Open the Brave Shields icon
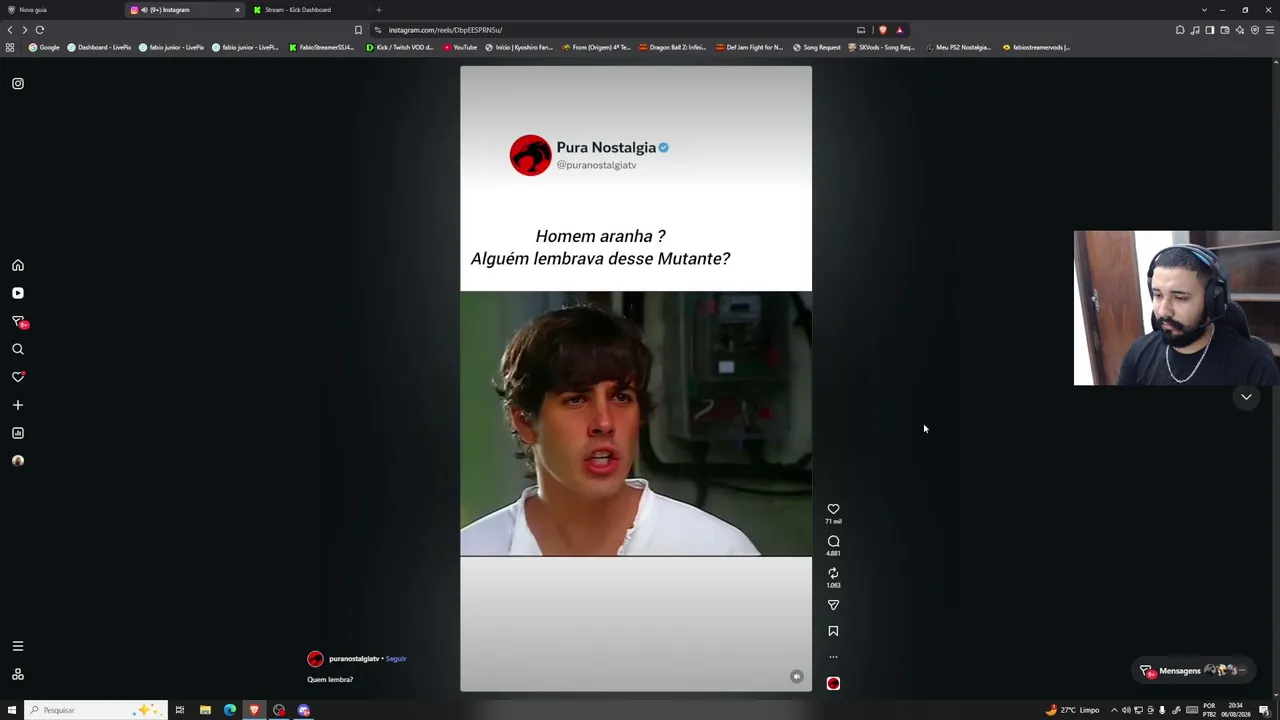 point(882,30)
